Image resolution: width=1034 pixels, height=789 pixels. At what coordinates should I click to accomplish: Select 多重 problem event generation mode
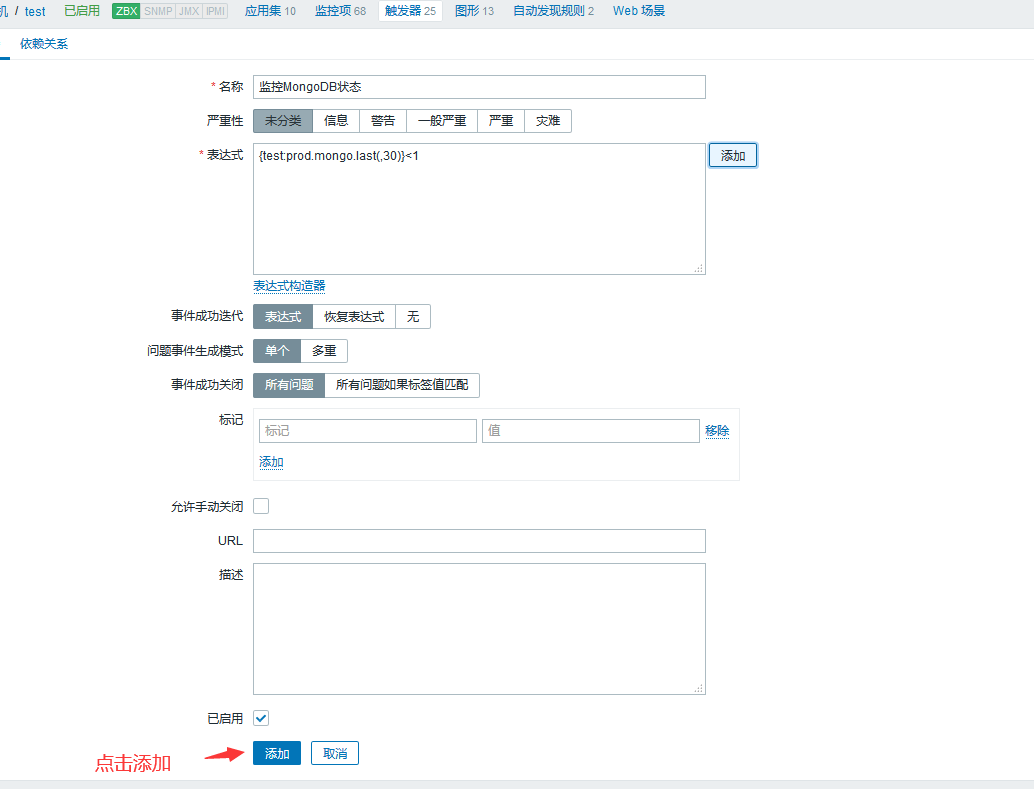pos(324,351)
